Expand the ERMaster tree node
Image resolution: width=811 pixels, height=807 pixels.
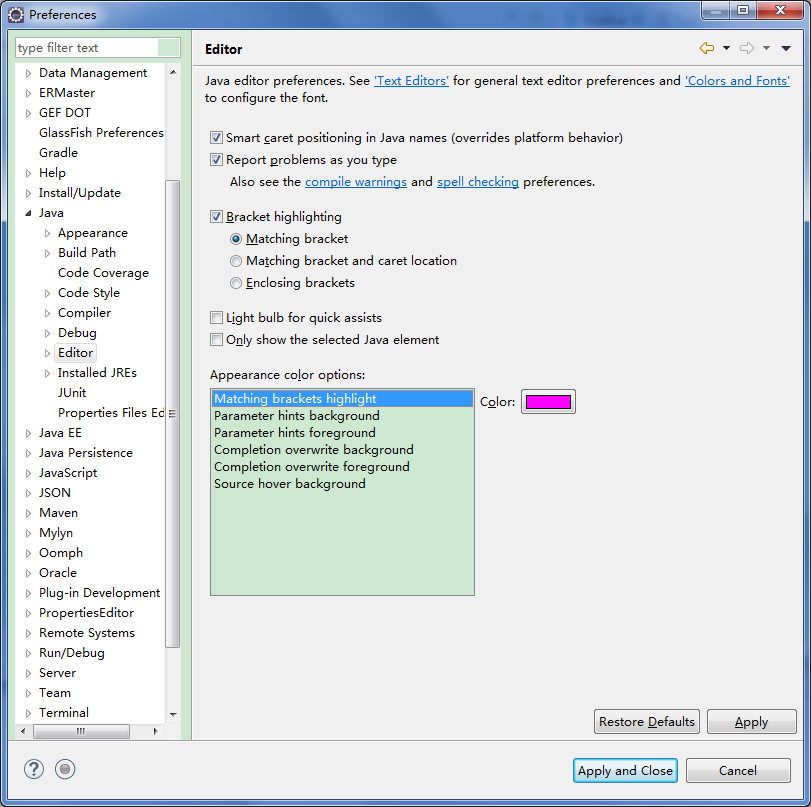point(28,94)
